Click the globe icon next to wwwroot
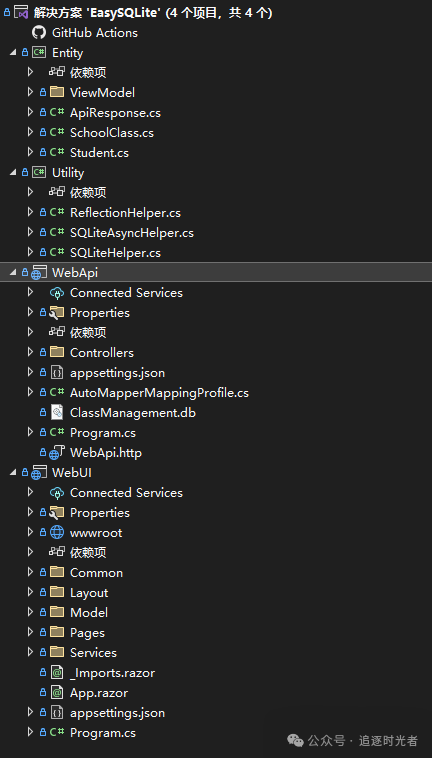432x758 pixels. 57,532
